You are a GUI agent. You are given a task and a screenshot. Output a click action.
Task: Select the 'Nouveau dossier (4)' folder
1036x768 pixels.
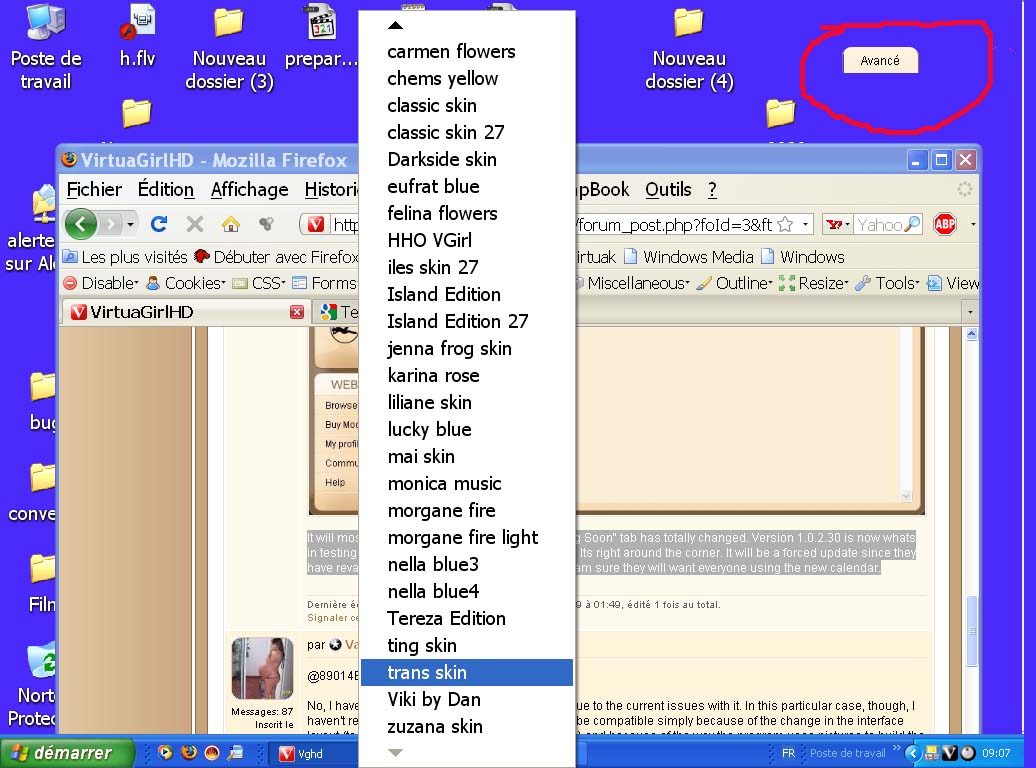tap(689, 48)
